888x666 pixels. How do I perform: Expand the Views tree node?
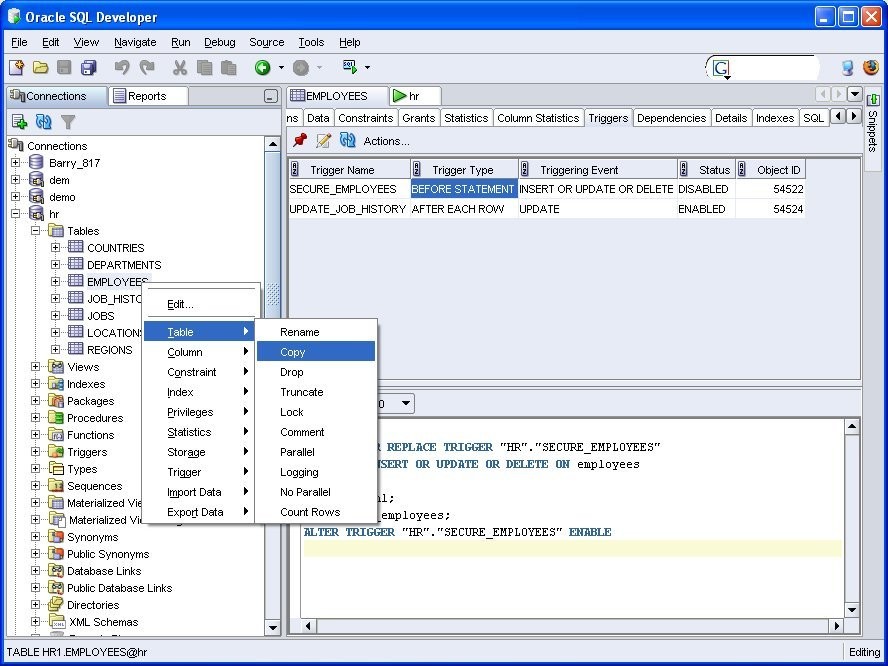click(38, 366)
